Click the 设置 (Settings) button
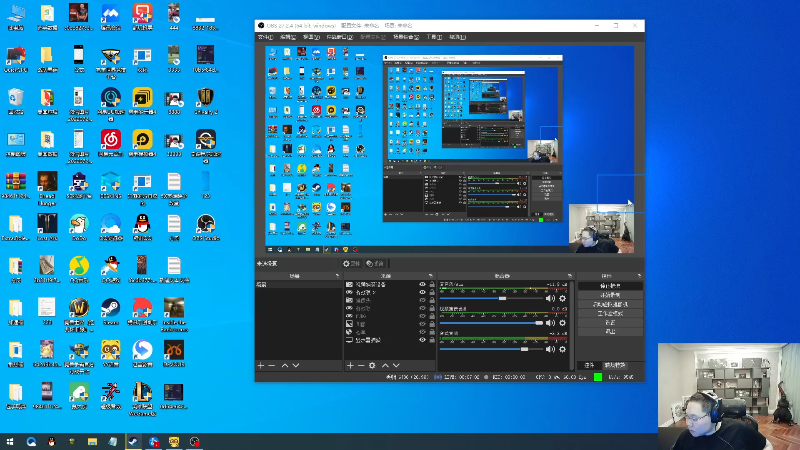This screenshot has width=800, height=450. click(x=609, y=323)
